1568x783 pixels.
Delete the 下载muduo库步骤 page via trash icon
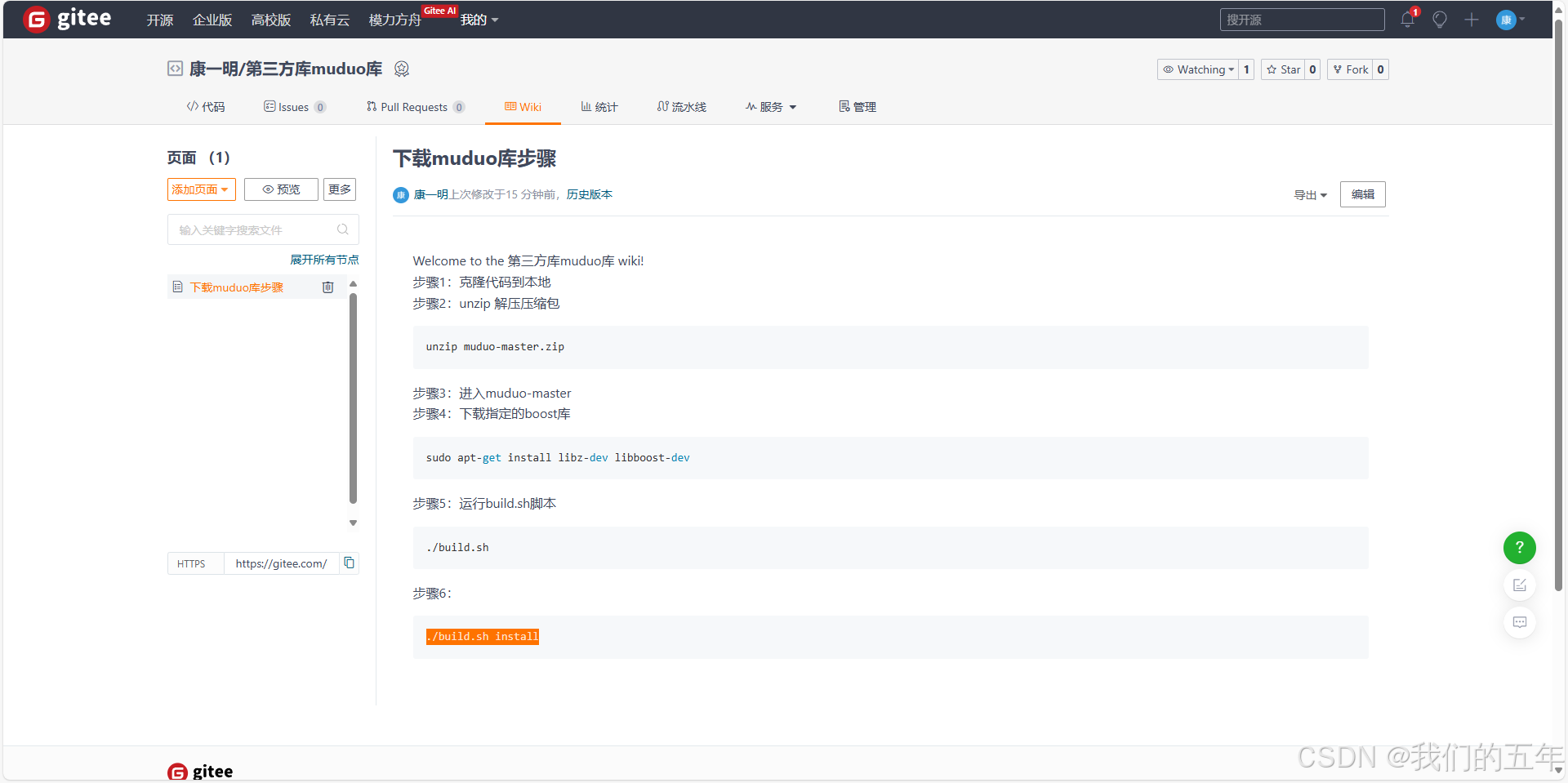tap(327, 287)
